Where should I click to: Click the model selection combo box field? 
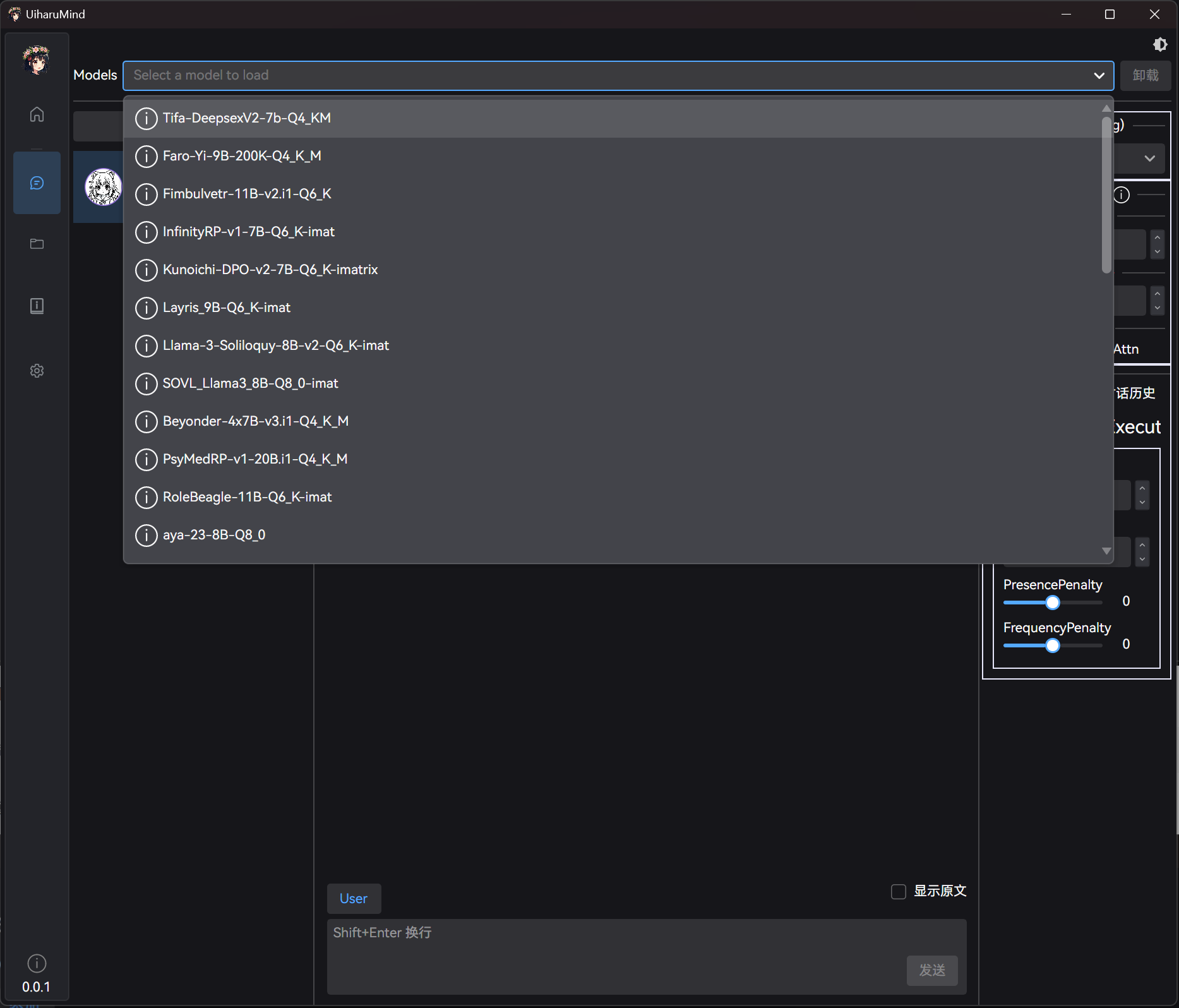[606, 76]
